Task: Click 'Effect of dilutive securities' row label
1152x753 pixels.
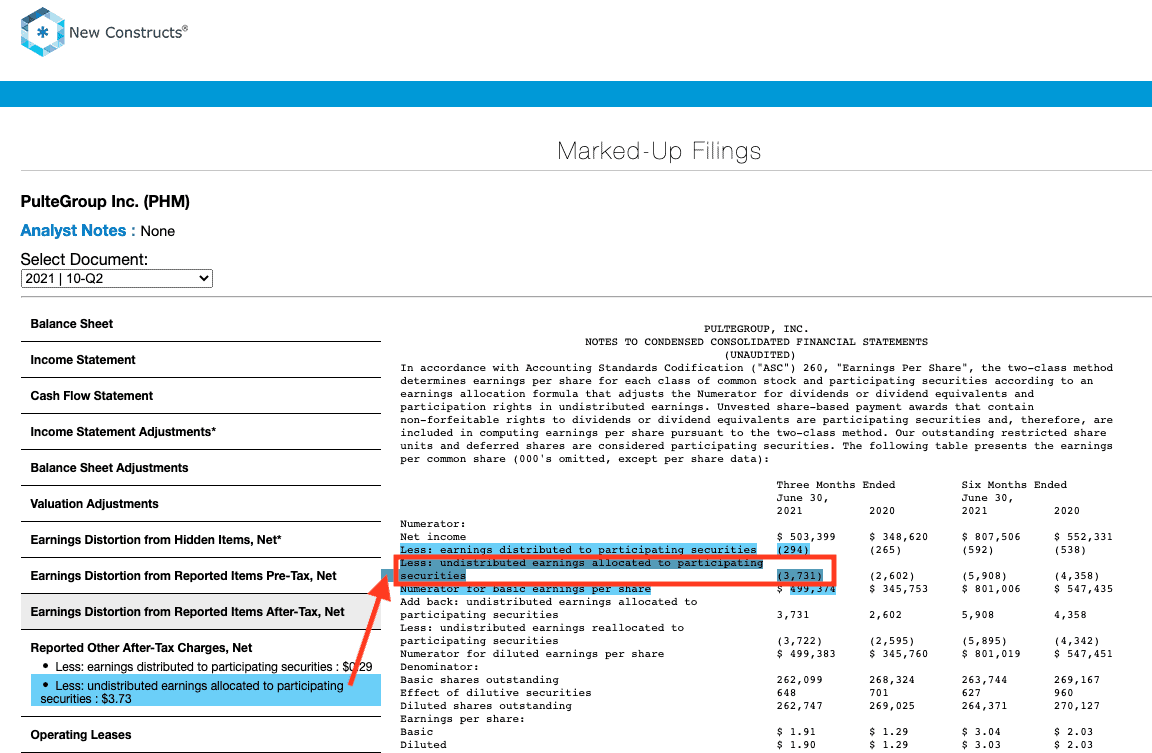Action: pos(496,693)
